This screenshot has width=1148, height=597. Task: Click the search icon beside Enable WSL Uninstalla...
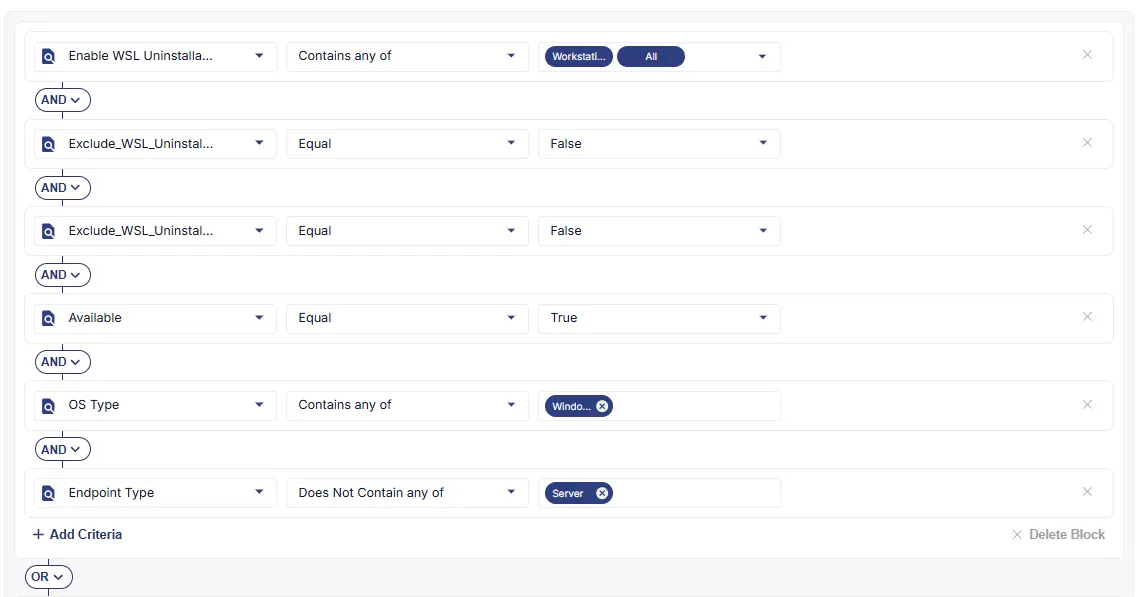click(x=48, y=56)
